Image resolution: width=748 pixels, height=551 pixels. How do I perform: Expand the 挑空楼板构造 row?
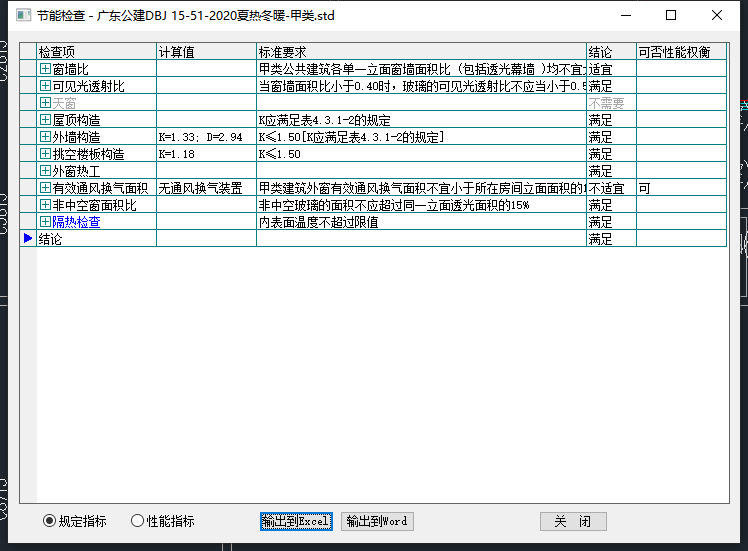pos(45,154)
